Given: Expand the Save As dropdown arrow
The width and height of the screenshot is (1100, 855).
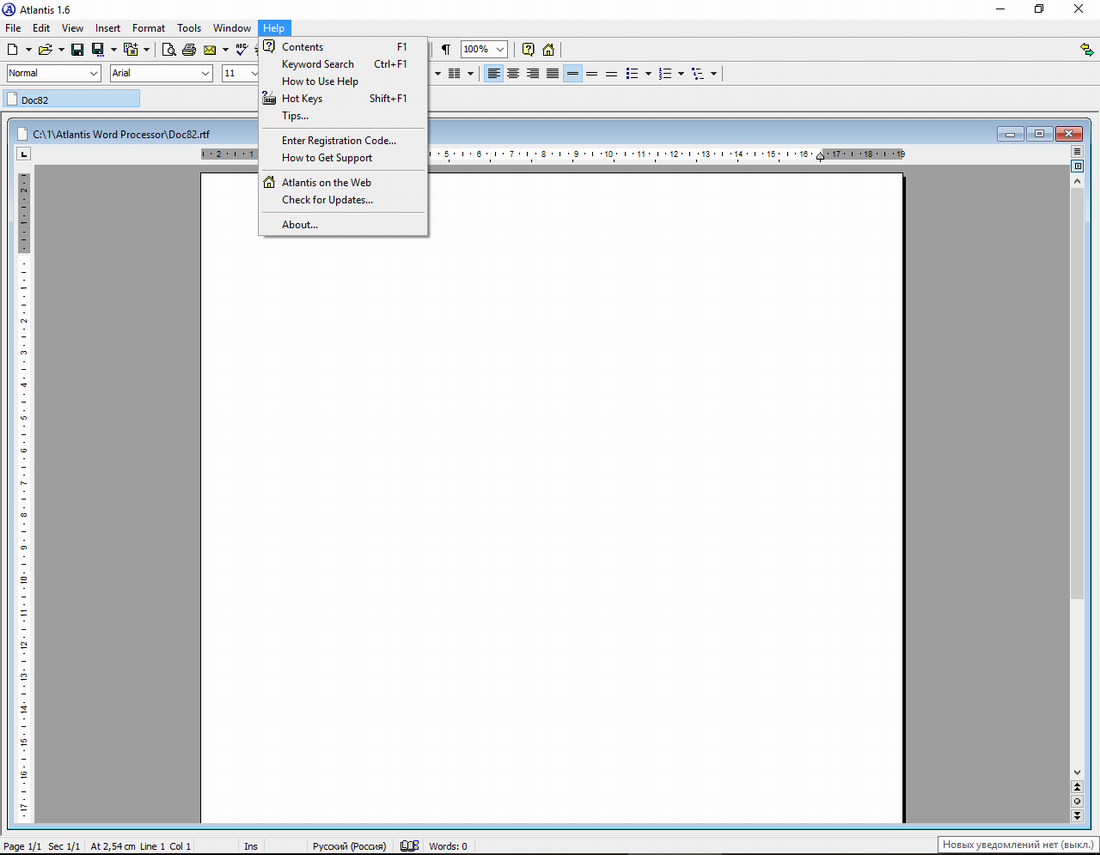Looking at the screenshot, I should point(114,50).
